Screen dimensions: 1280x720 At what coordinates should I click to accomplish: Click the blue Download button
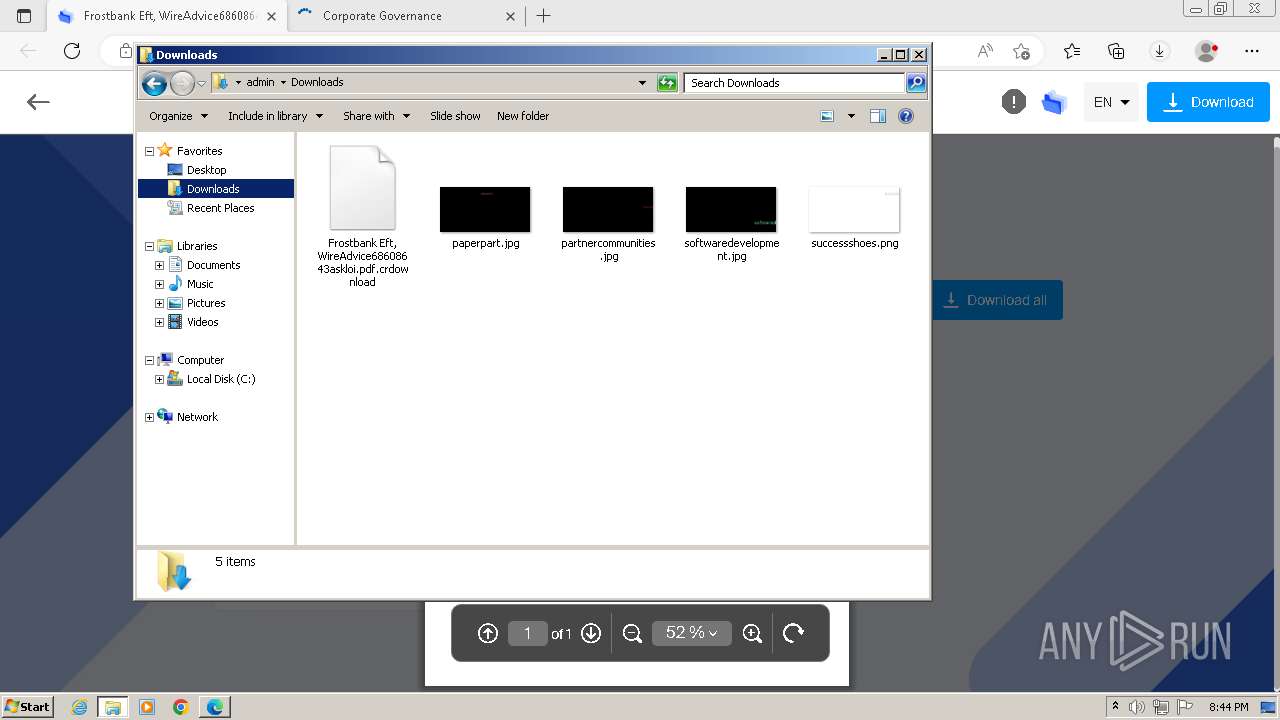coord(1208,102)
